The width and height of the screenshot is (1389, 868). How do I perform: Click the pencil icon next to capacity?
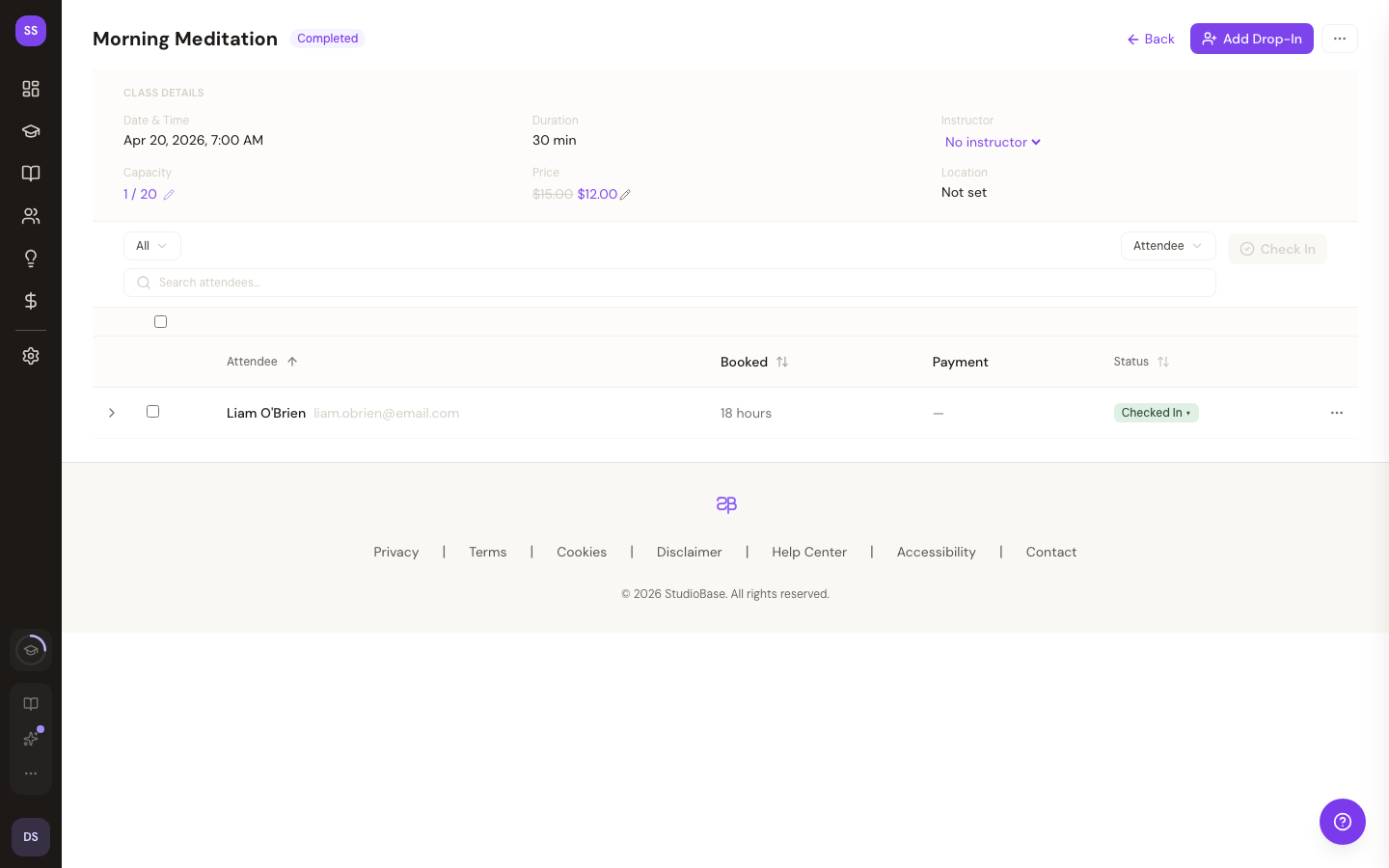pos(169,195)
